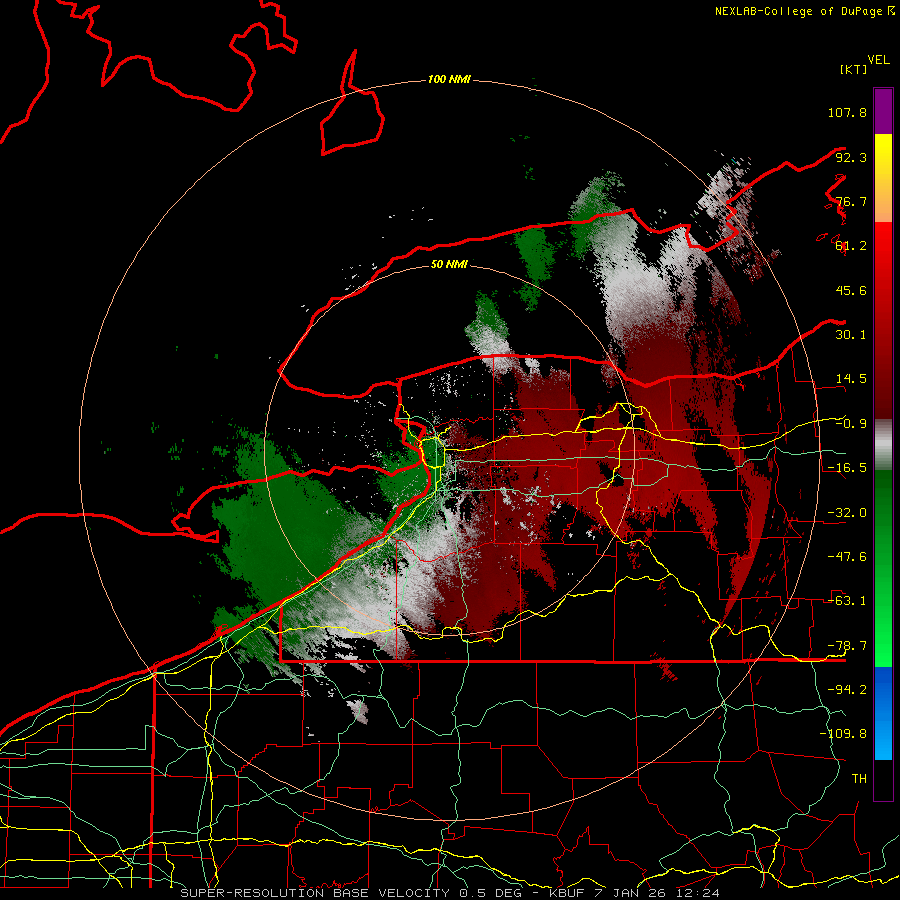Click the purple segment of velocity color bar
The image size is (900, 900).
pyautogui.click(x=883, y=111)
